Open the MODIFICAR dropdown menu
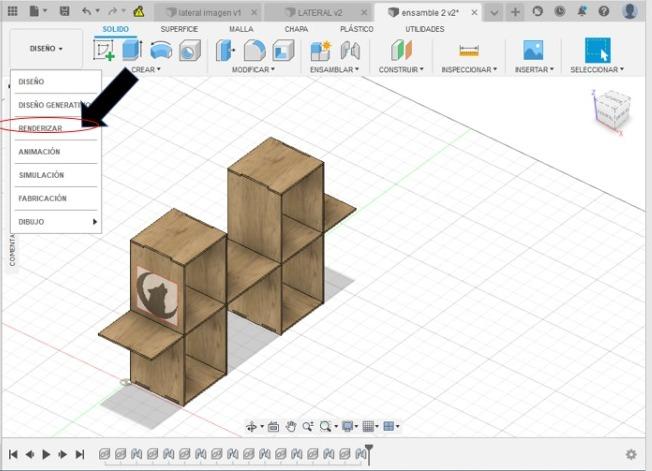 (x=253, y=70)
